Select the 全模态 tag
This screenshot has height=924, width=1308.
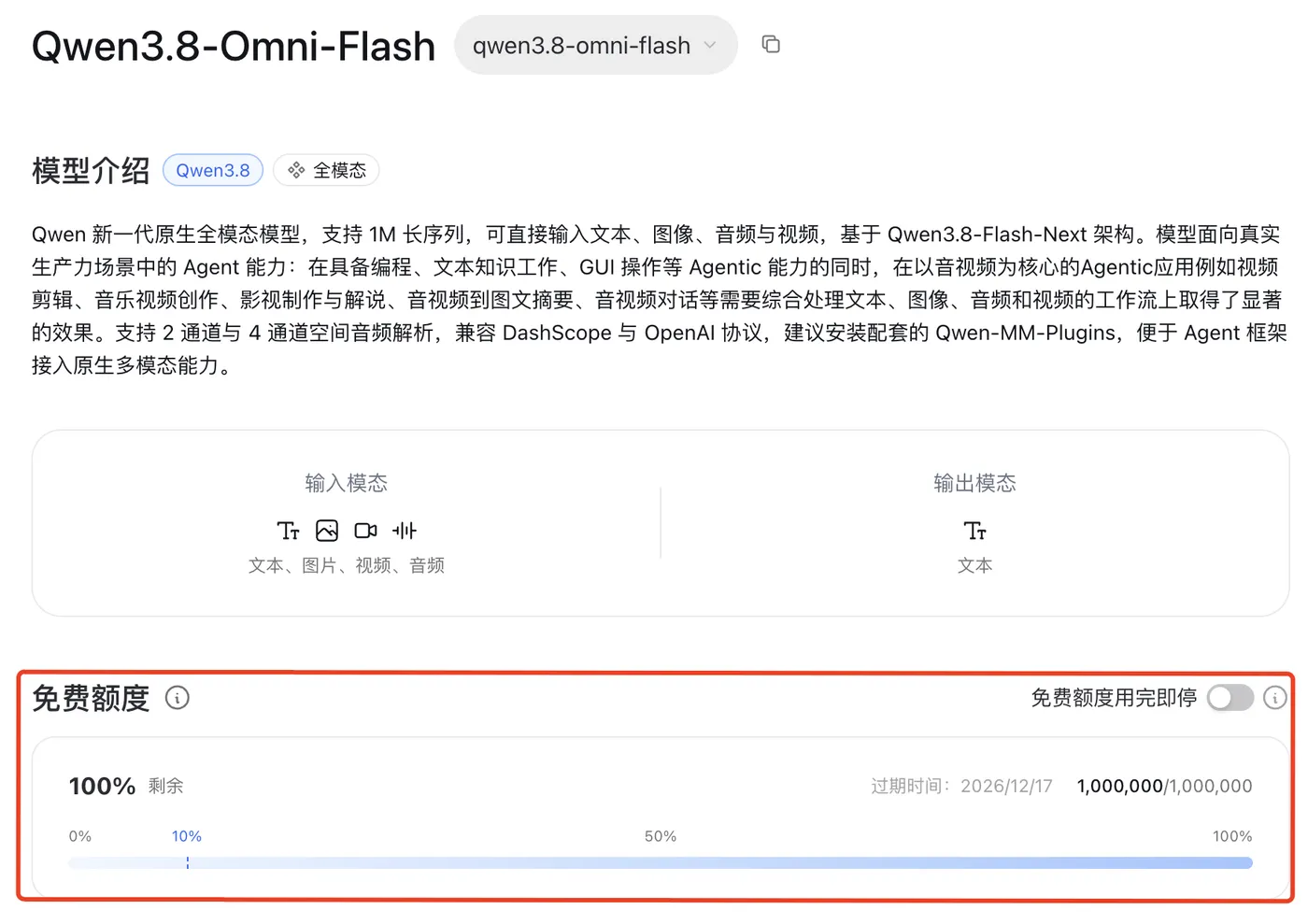pyautogui.click(x=326, y=170)
